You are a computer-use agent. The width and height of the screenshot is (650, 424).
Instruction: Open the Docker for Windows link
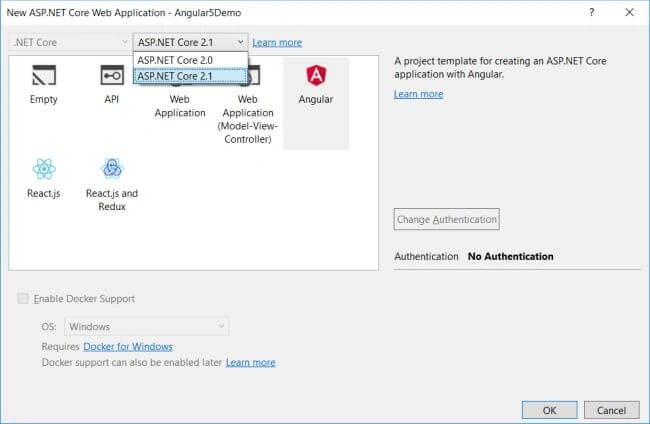[x=128, y=346]
